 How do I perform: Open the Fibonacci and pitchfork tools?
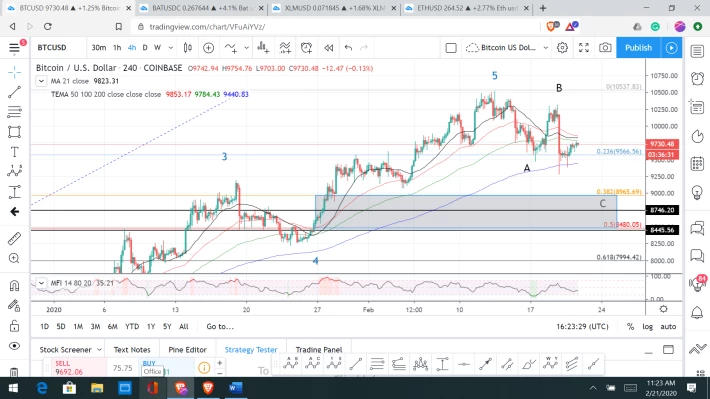[14, 111]
